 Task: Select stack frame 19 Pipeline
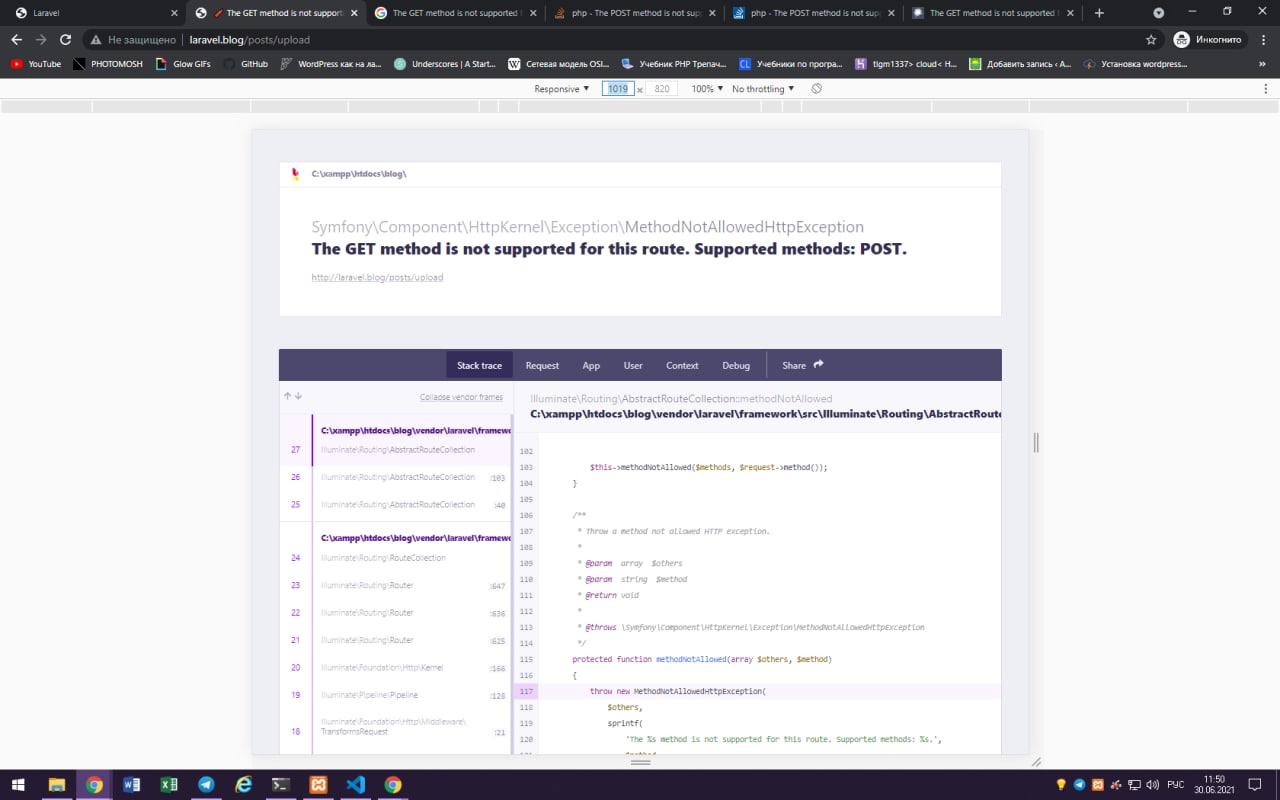tap(396, 695)
